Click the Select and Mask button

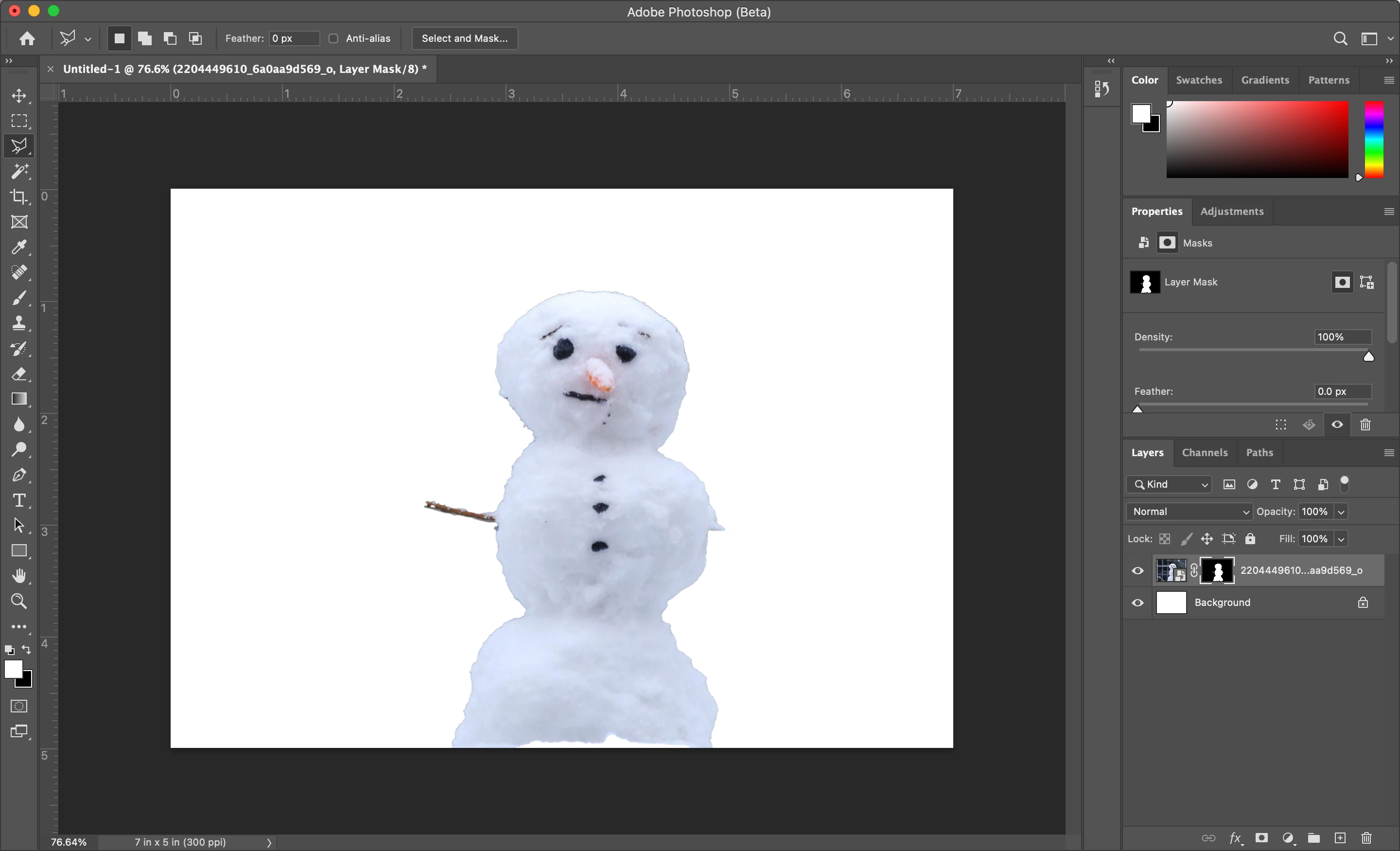point(464,38)
